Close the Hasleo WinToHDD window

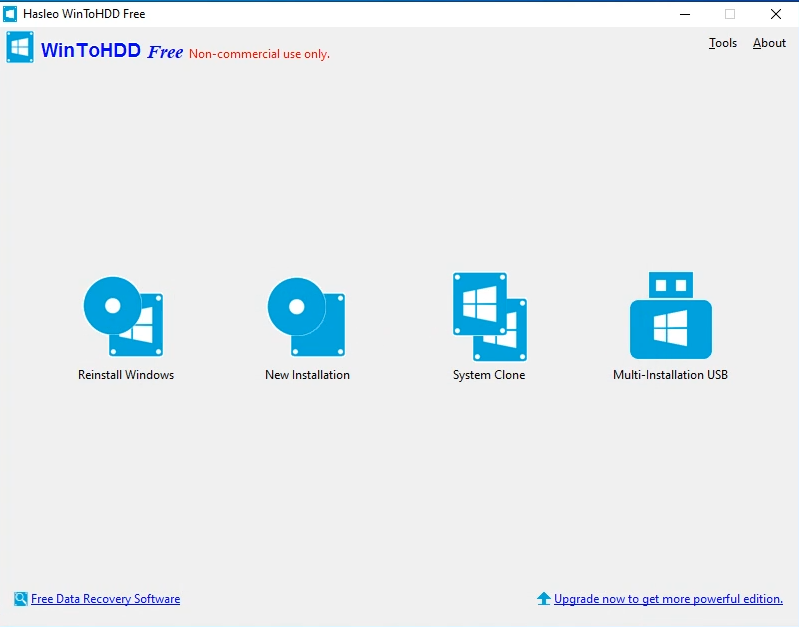click(776, 14)
